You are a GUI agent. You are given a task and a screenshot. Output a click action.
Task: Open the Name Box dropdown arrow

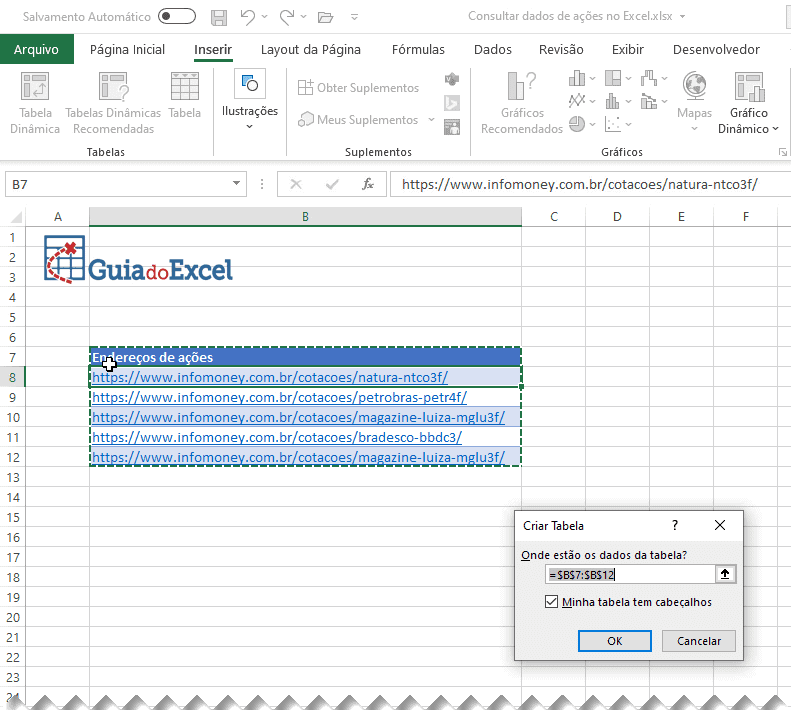(x=236, y=184)
